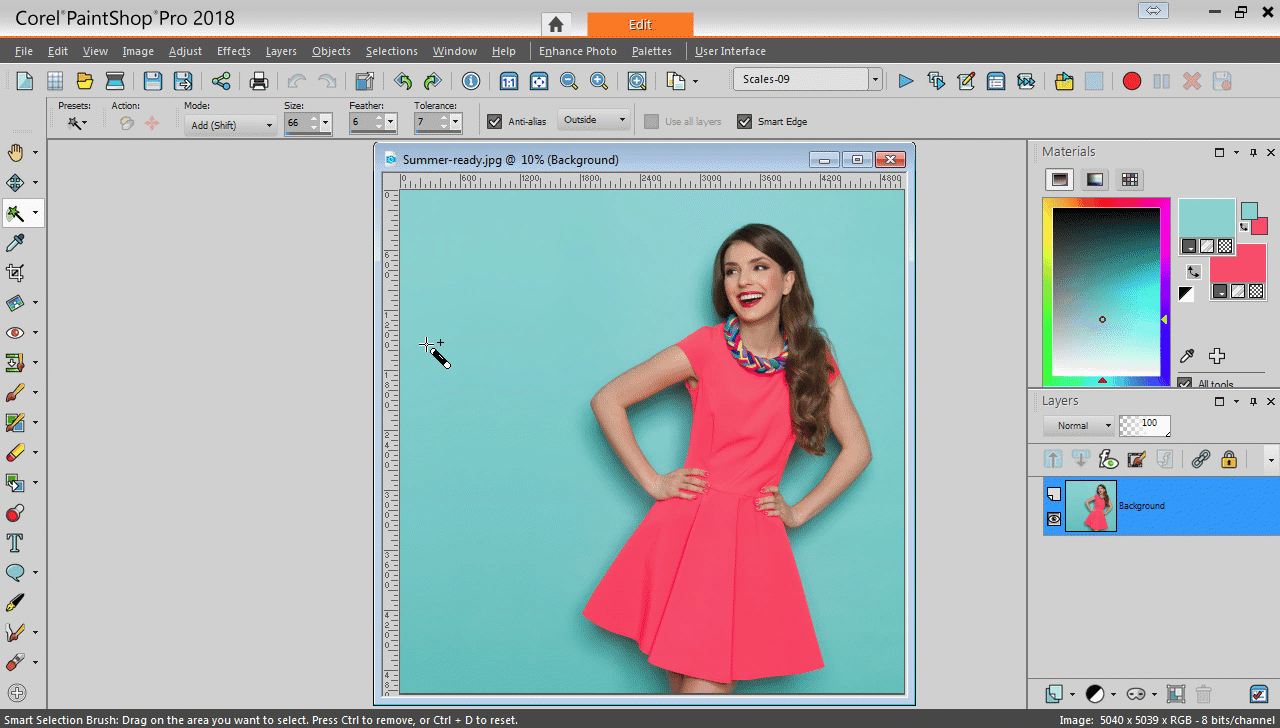Select the Pan hand tool
This screenshot has height=728, width=1280.
tap(16, 152)
